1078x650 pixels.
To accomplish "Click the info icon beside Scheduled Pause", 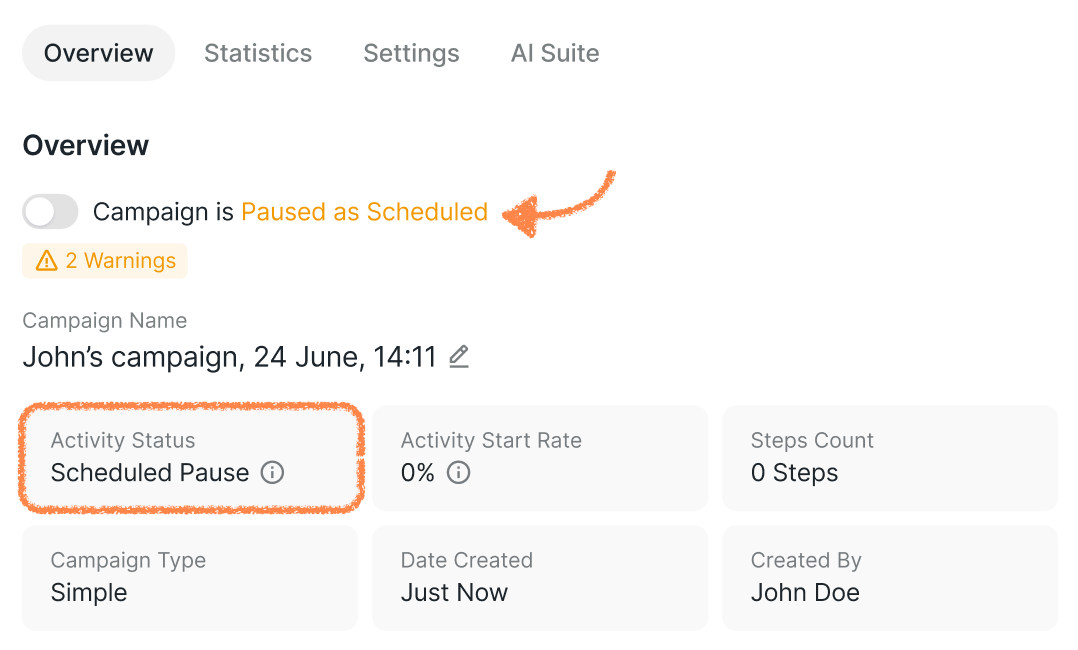I will [272, 473].
